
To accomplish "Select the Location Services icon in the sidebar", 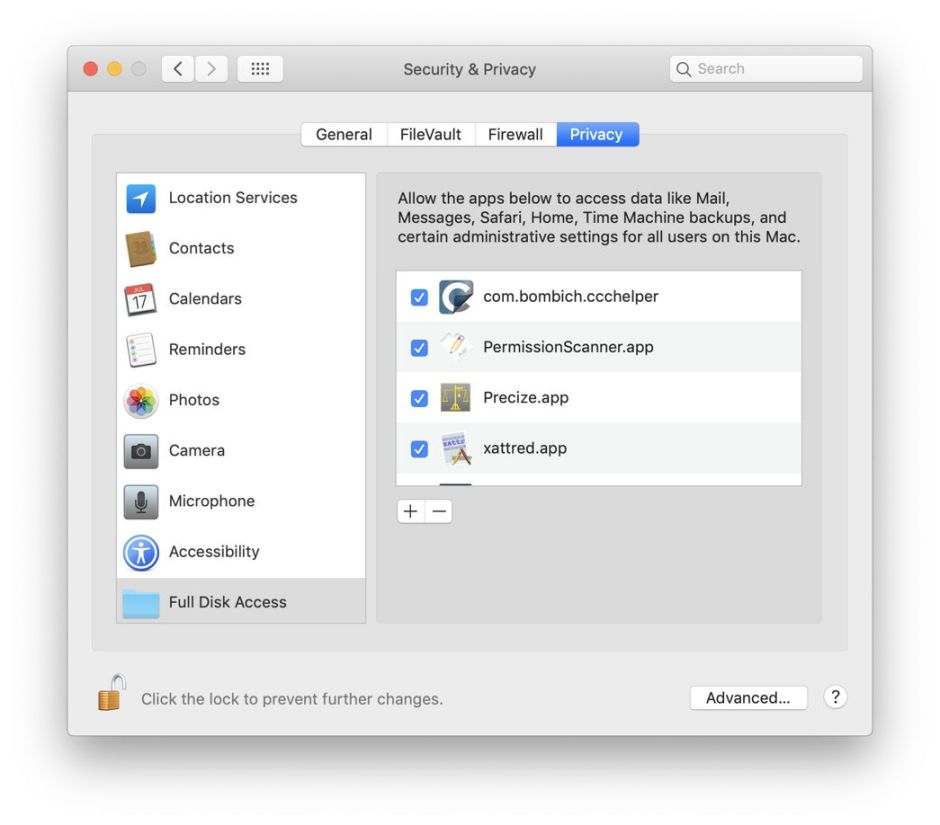I will (141, 197).
